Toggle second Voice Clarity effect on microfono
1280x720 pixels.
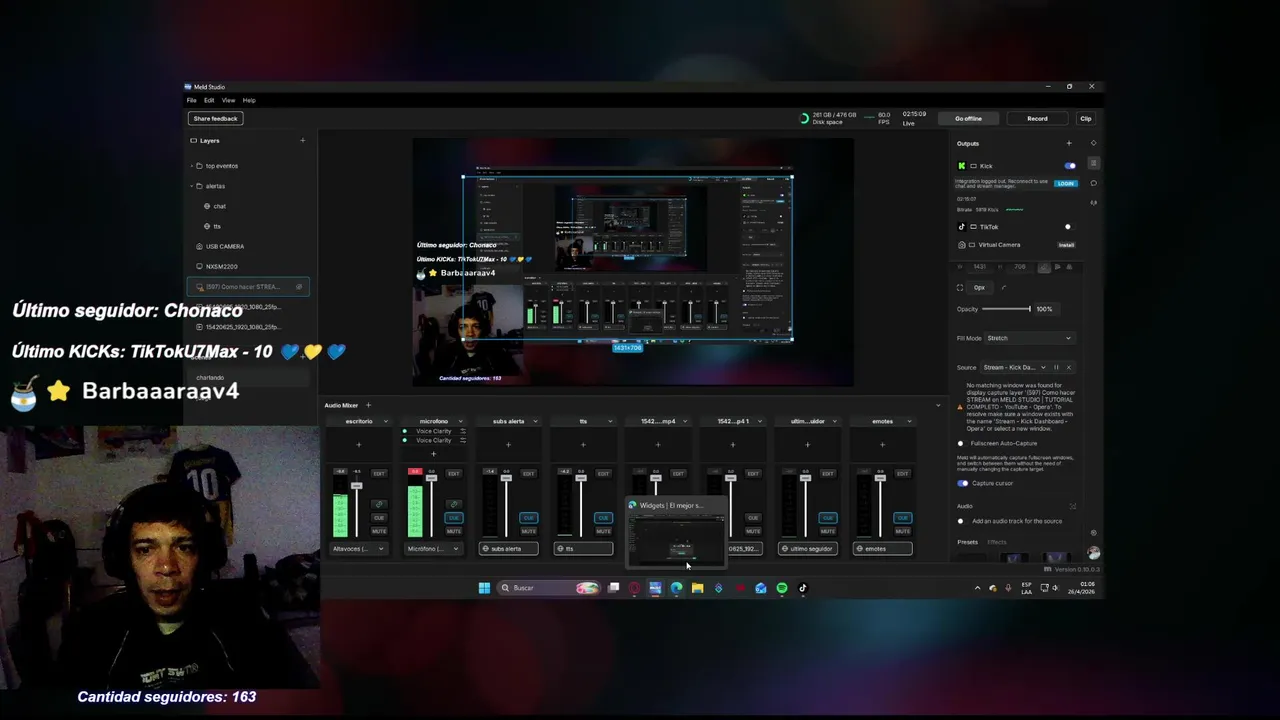[405, 440]
